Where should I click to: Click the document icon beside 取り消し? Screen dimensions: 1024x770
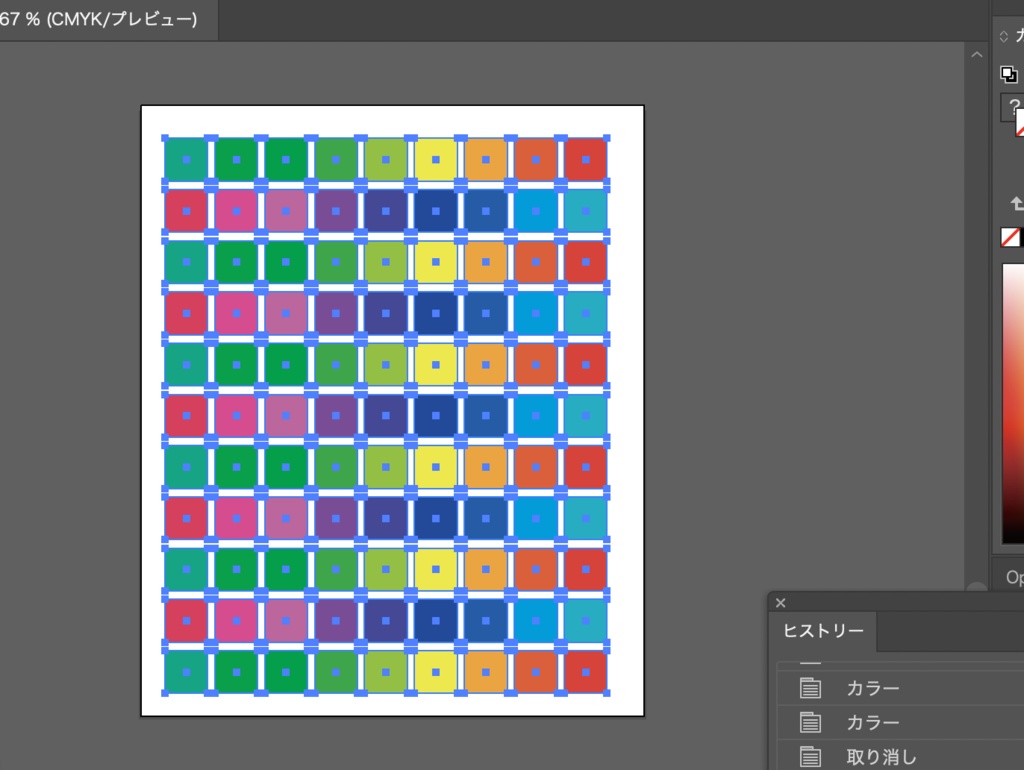(x=810, y=756)
